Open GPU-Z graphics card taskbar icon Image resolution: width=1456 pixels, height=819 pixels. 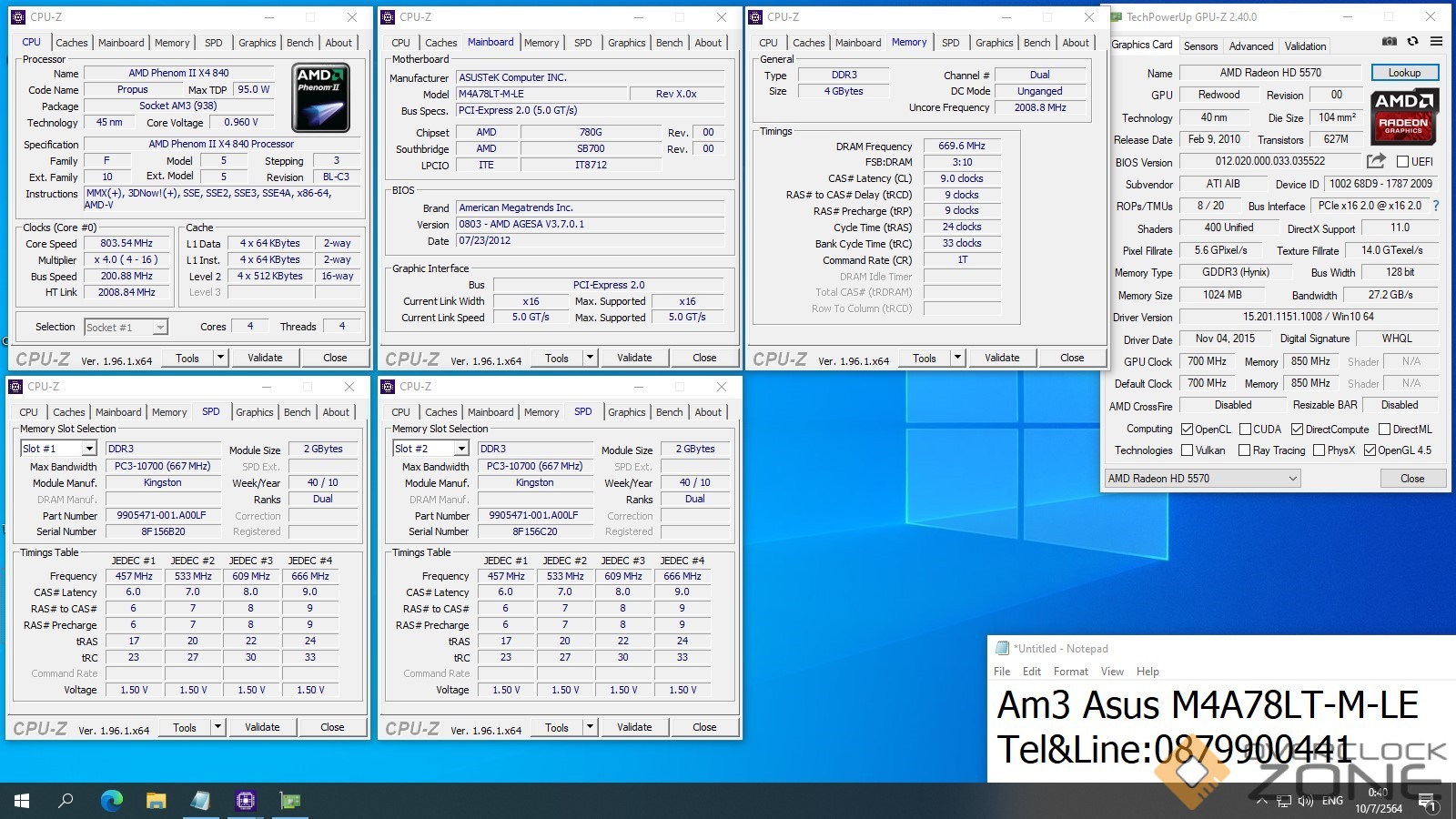[x=289, y=801]
